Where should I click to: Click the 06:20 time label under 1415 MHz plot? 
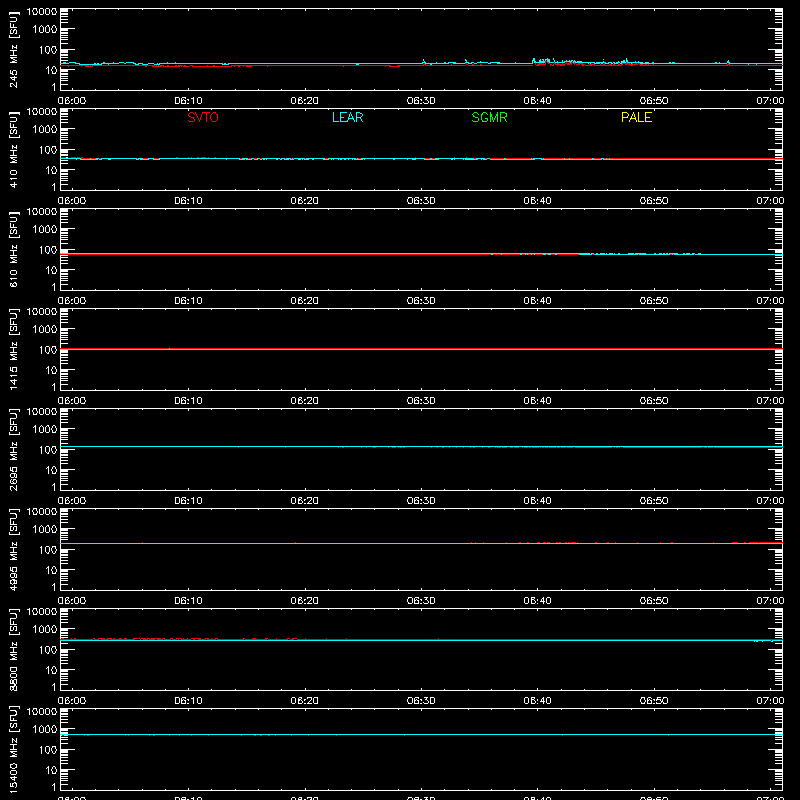pyautogui.click(x=305, y=401)
